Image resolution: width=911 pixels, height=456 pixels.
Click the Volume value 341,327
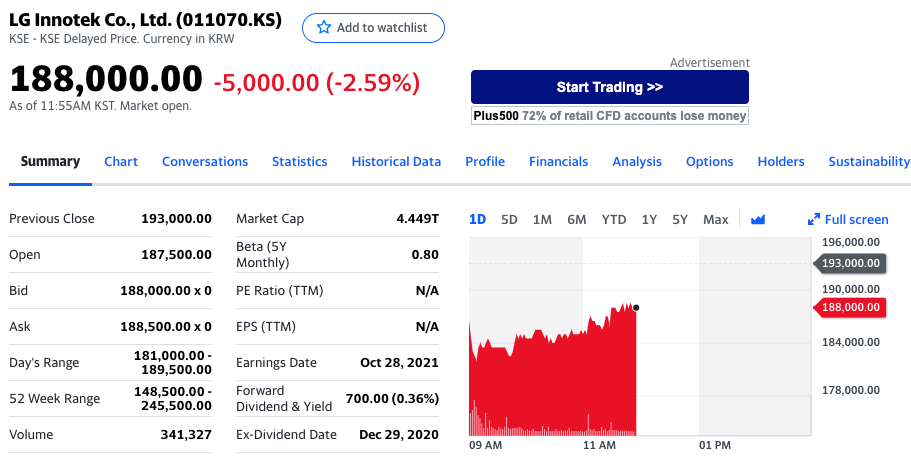186,435
